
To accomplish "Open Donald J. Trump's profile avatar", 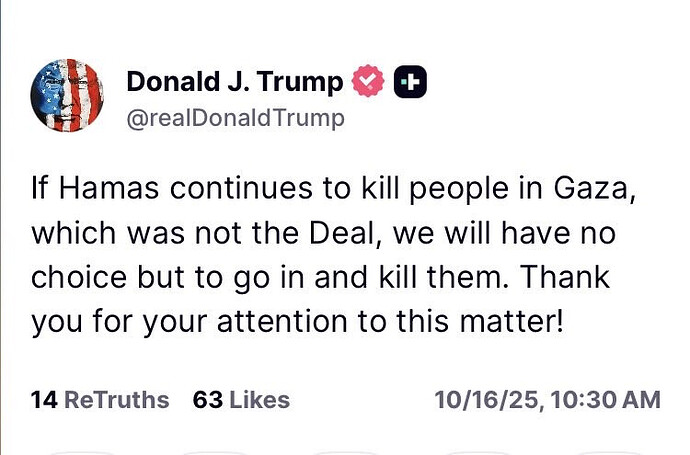I will tap(69, 97).
